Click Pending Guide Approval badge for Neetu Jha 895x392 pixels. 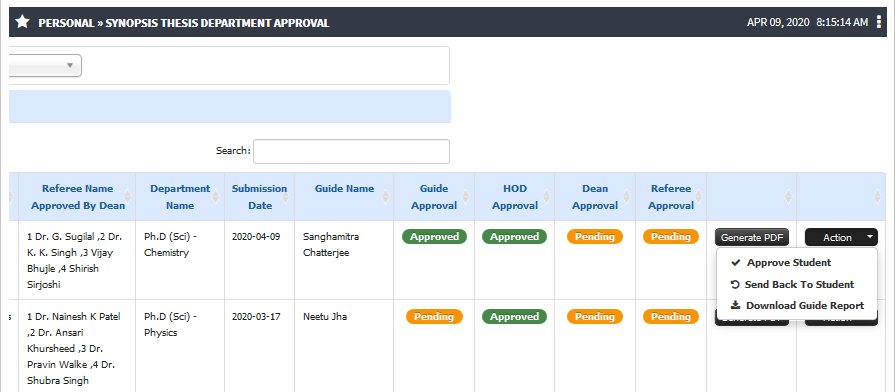point(434,317)
